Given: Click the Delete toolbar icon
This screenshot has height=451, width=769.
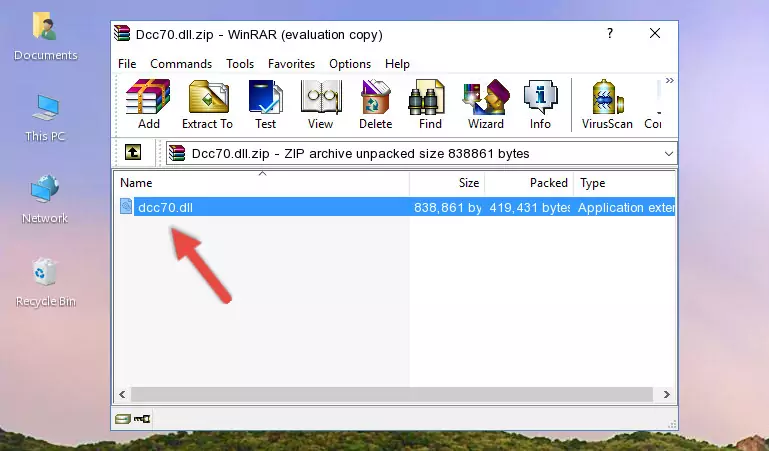Looking at the screenshot, I should pos(376,104).
